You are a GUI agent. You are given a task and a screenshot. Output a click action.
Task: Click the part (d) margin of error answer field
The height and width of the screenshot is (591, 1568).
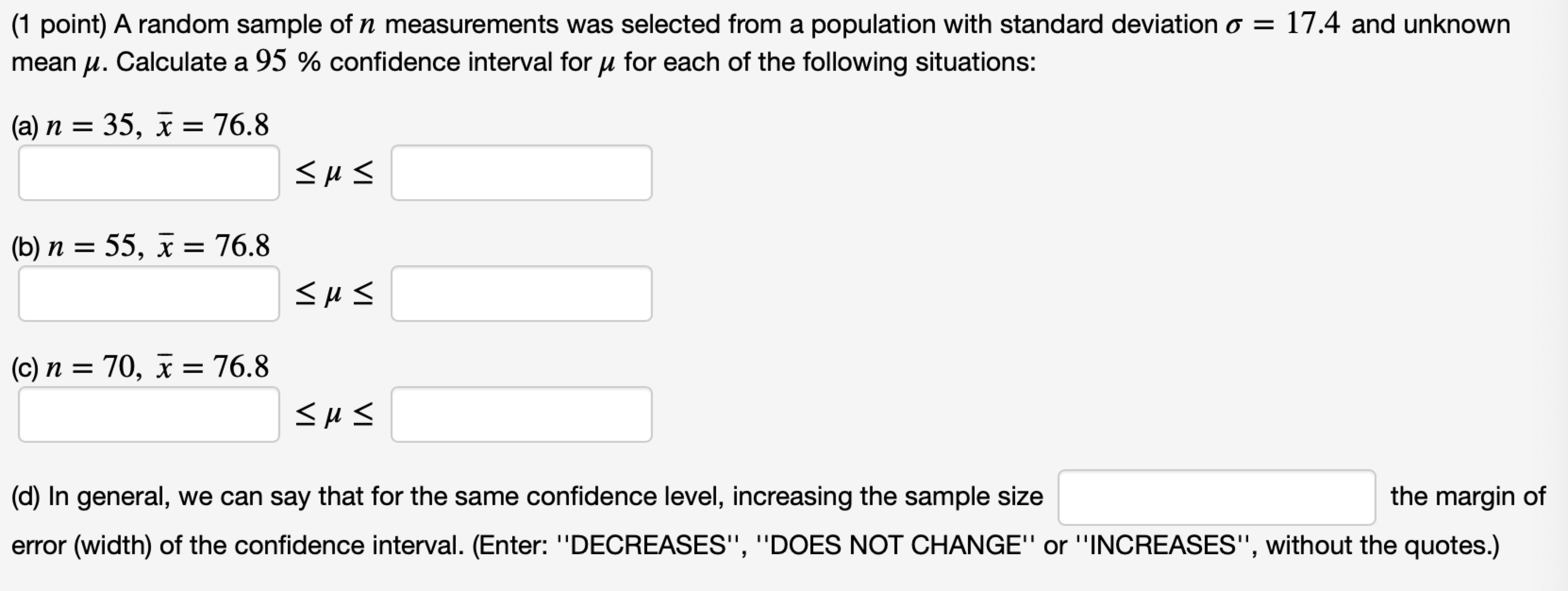coord(1216,497)
